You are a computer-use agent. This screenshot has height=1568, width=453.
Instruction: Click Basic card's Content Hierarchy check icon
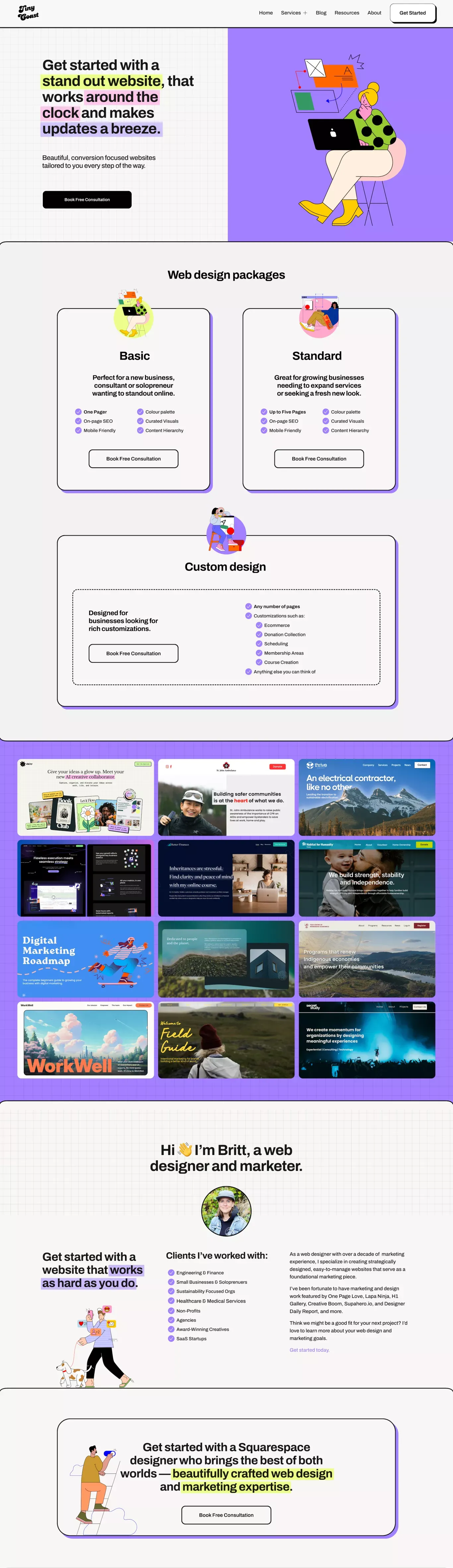coord(140,430)
